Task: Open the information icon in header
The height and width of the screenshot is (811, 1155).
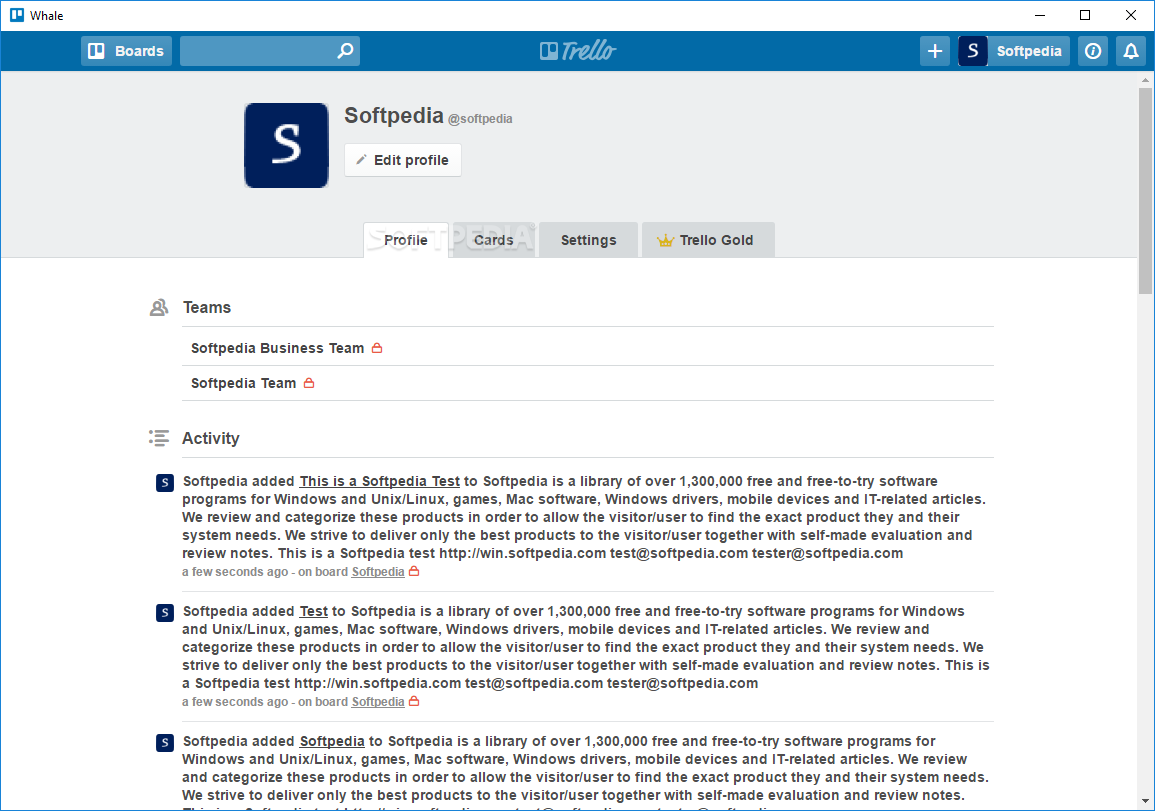Action: [1093, 51]
